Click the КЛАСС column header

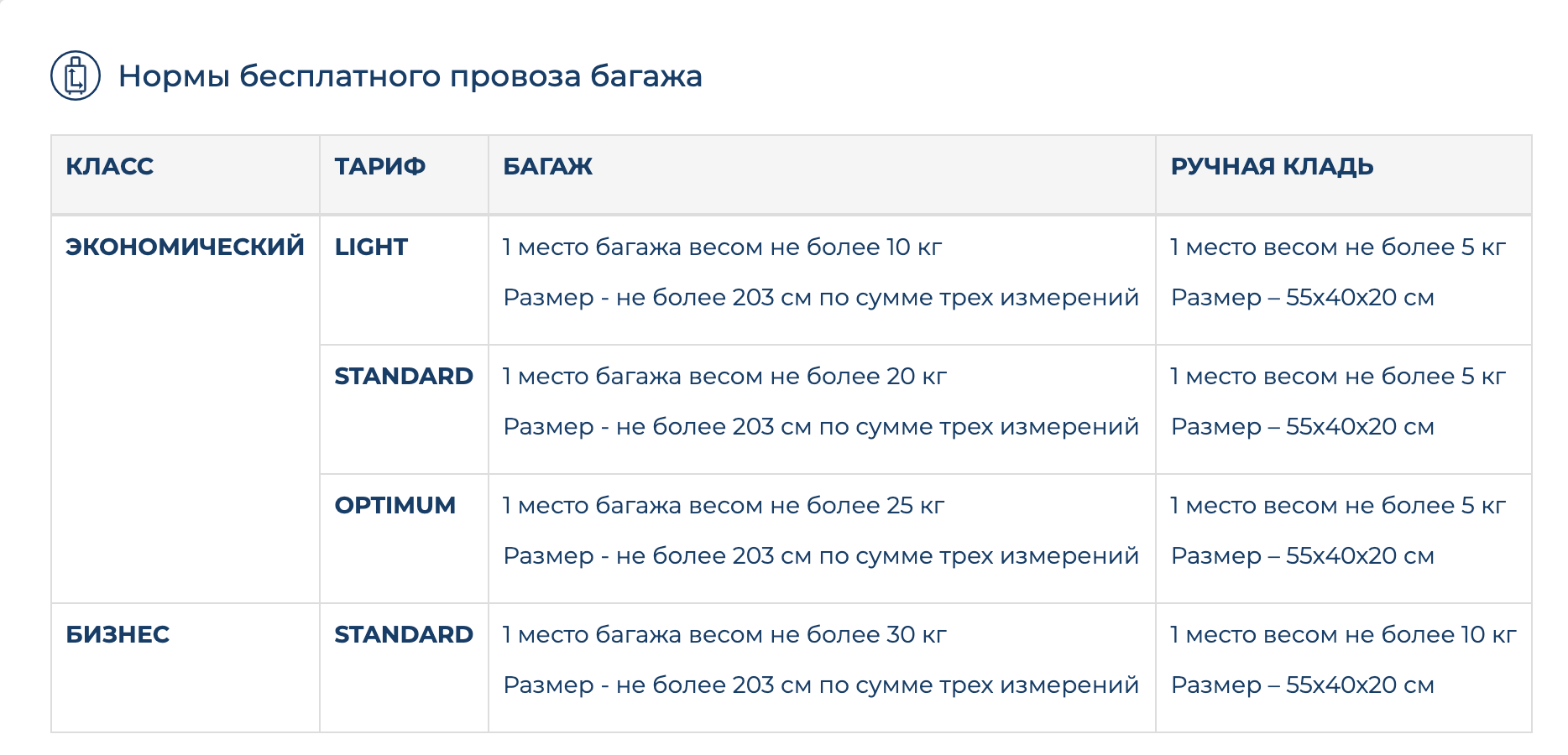[x=110, y=166]
